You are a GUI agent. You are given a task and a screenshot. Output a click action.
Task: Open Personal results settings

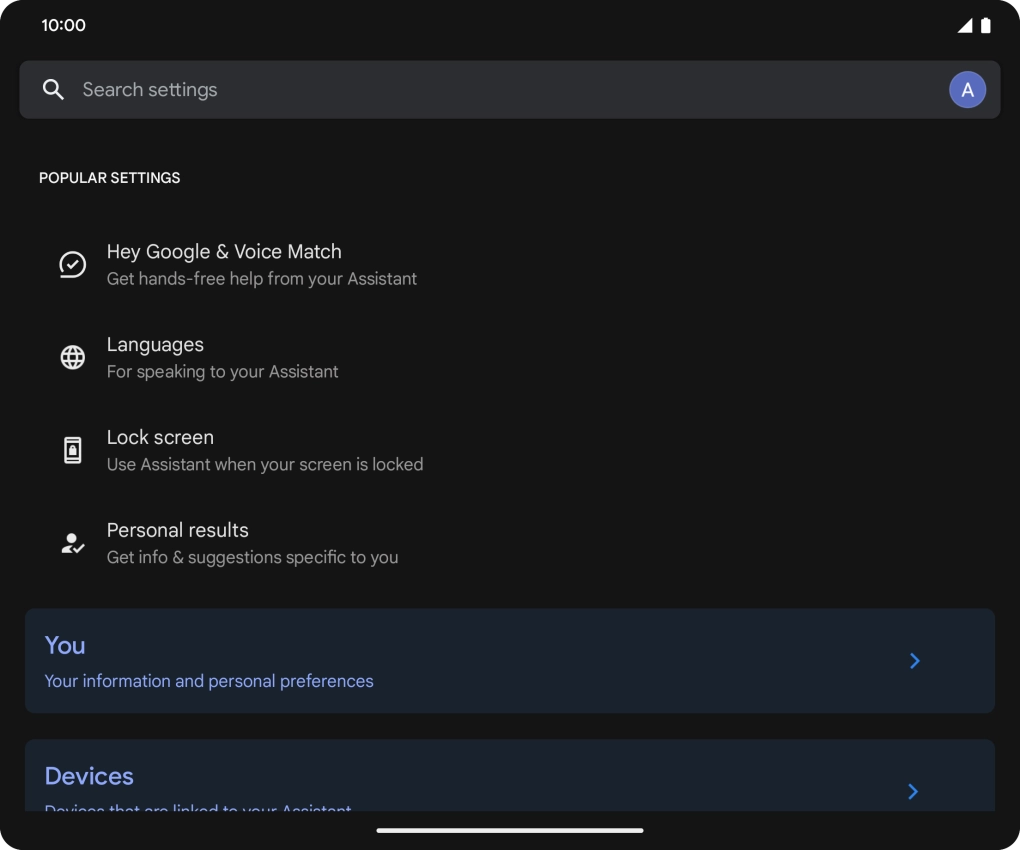tap(178, 531)
